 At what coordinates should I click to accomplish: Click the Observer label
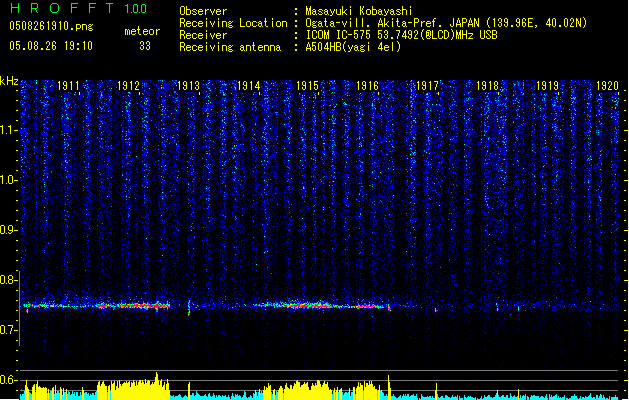(x=203, y=11)
